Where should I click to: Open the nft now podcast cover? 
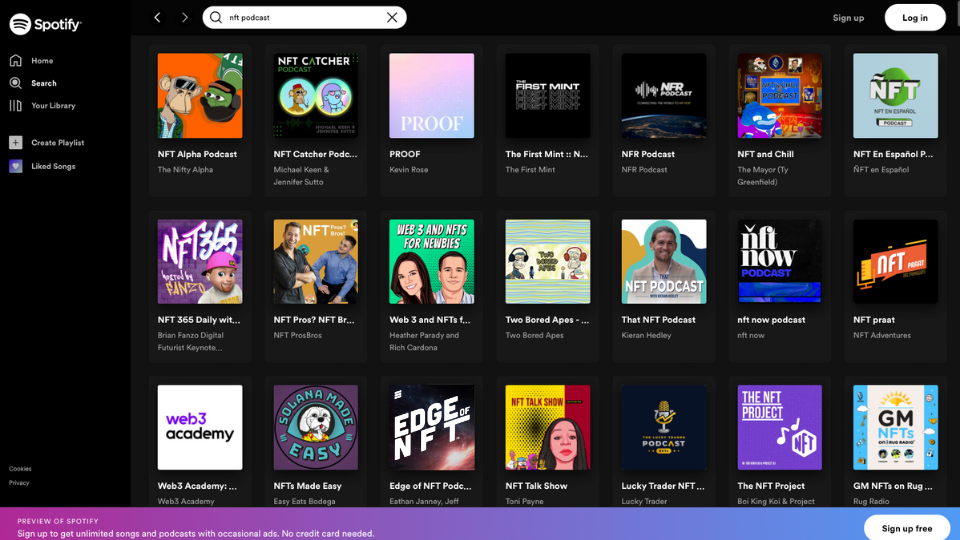[779, 261]
